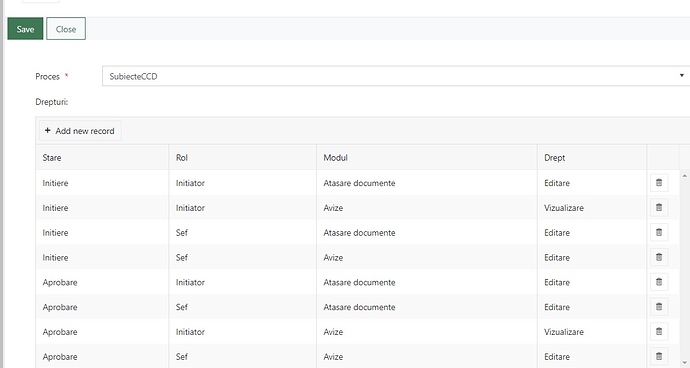The width and height of the screenshot is (690, 368).
Task: Click the Save button
Action: [25, 29]
